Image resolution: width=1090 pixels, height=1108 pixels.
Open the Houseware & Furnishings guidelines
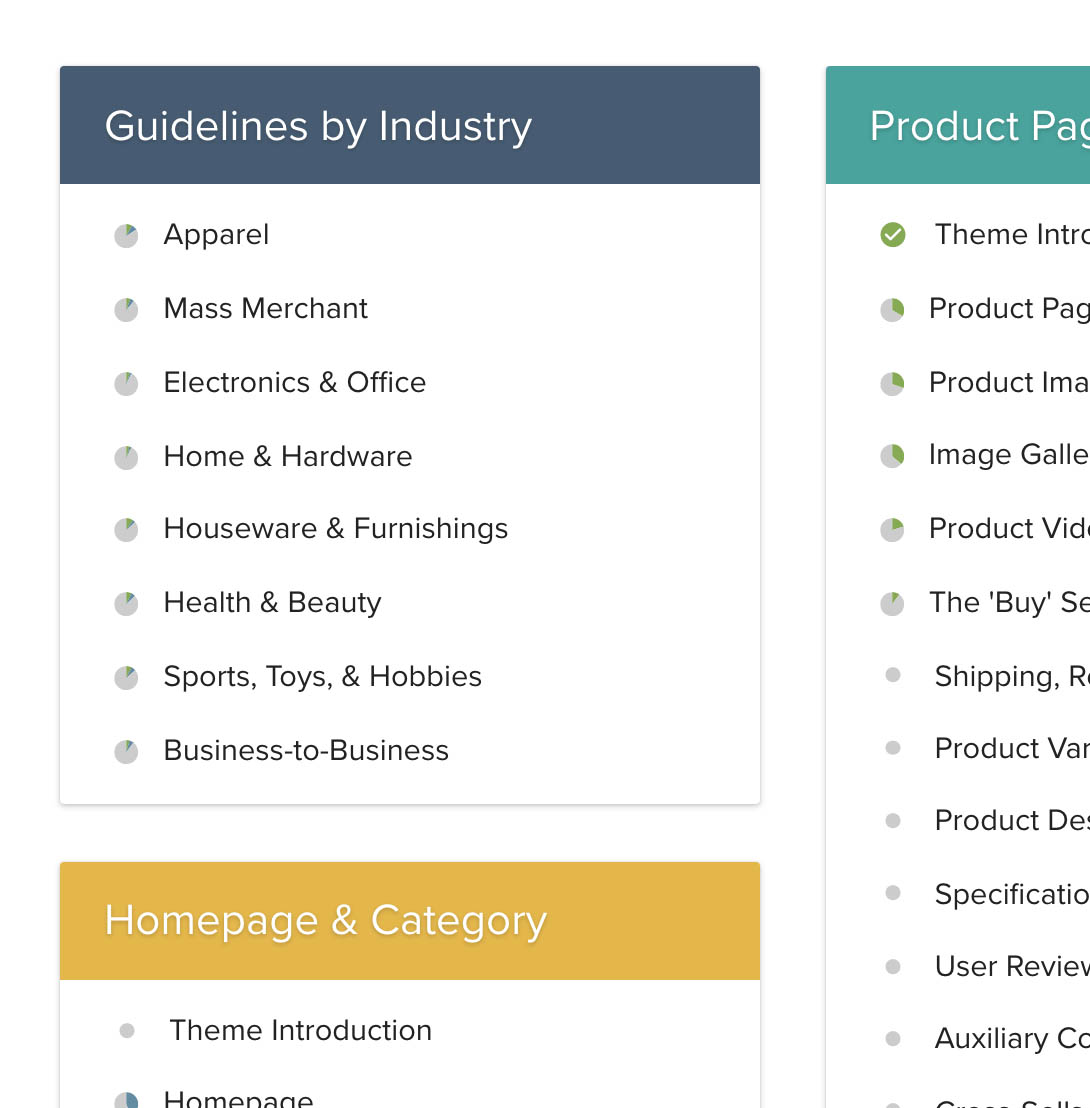pyautogui.click(x=335, y=529)
